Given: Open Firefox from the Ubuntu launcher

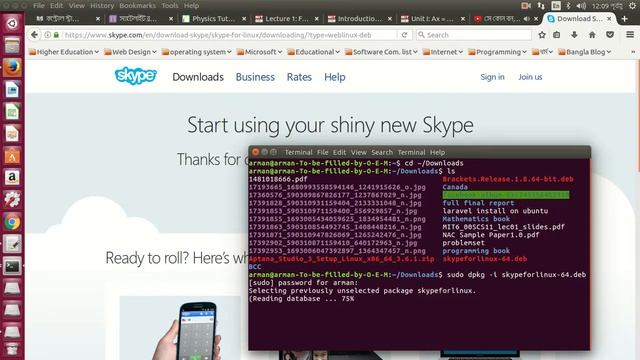Looking at the screenshot, I should point(12,68).
